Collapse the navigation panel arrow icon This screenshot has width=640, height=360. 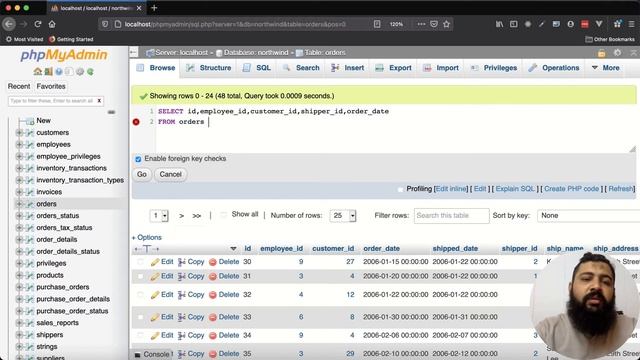point(133,52)
